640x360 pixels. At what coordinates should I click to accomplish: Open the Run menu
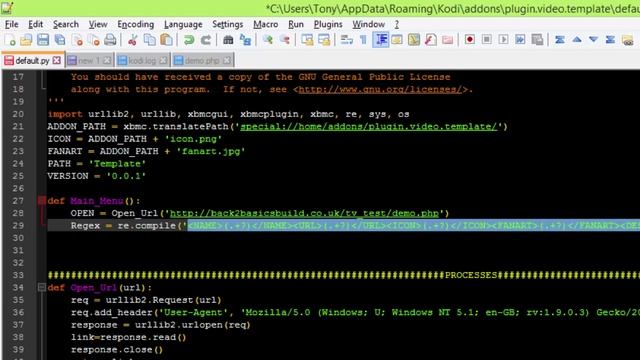tap(296, 24)
